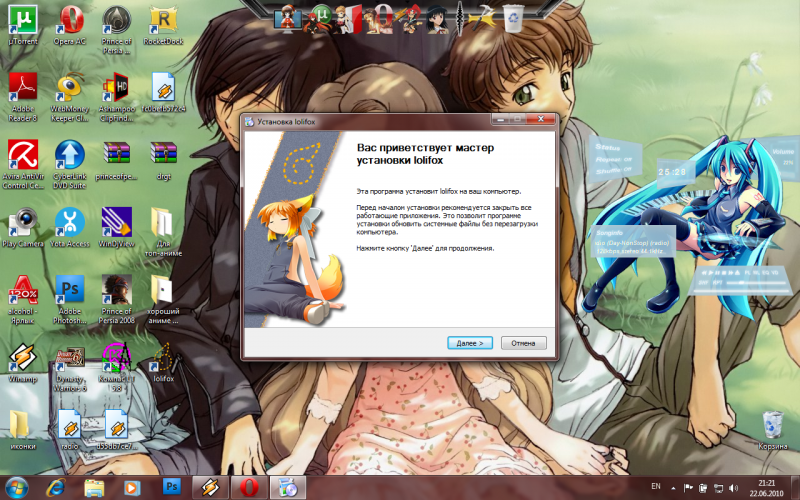The width and height of the screenshot is (800, 500).
Task: Open the EN language selector in taskbar
Action: click(657, 487)
